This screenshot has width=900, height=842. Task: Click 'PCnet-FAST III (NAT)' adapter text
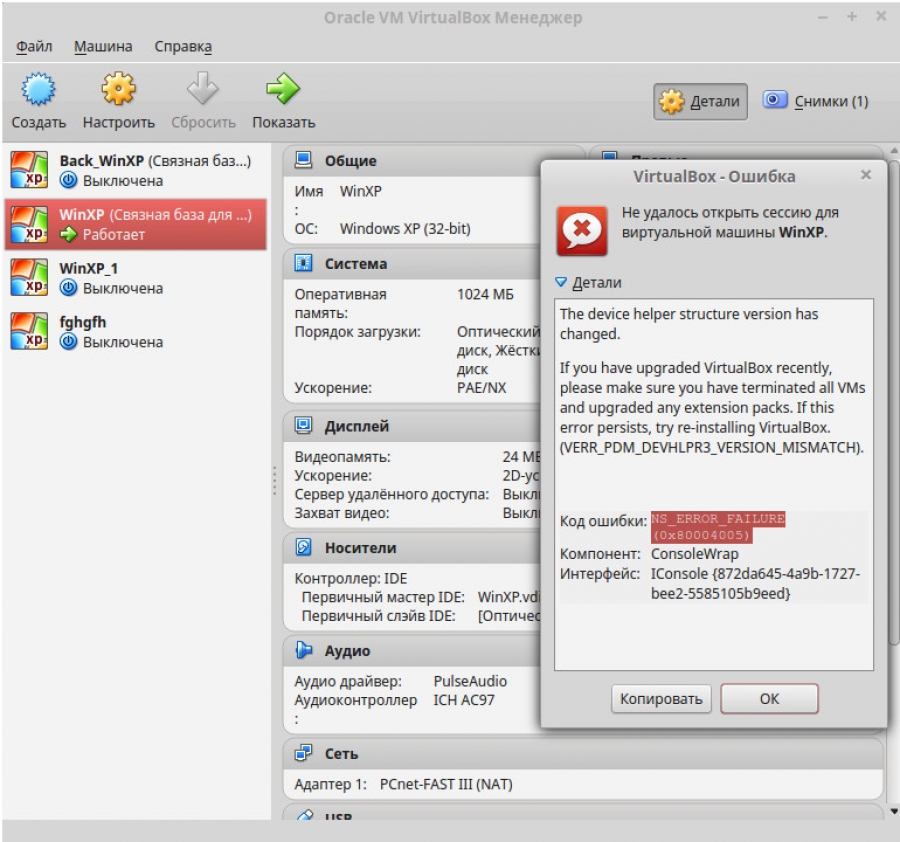(446, 784)
